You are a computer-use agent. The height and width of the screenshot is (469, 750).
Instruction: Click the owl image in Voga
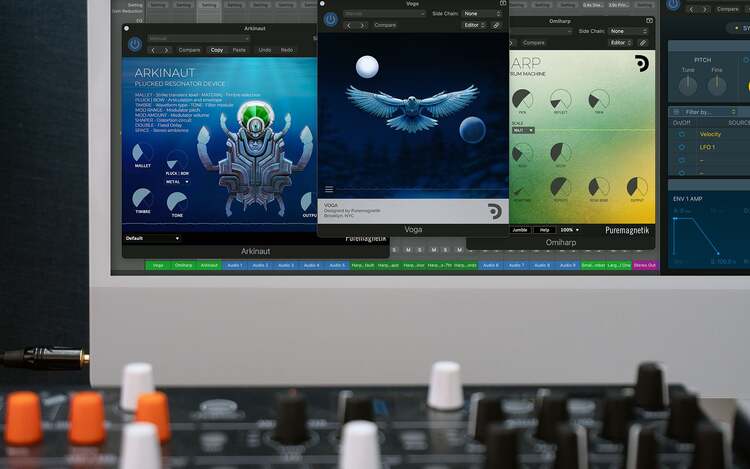pos(412,108)
